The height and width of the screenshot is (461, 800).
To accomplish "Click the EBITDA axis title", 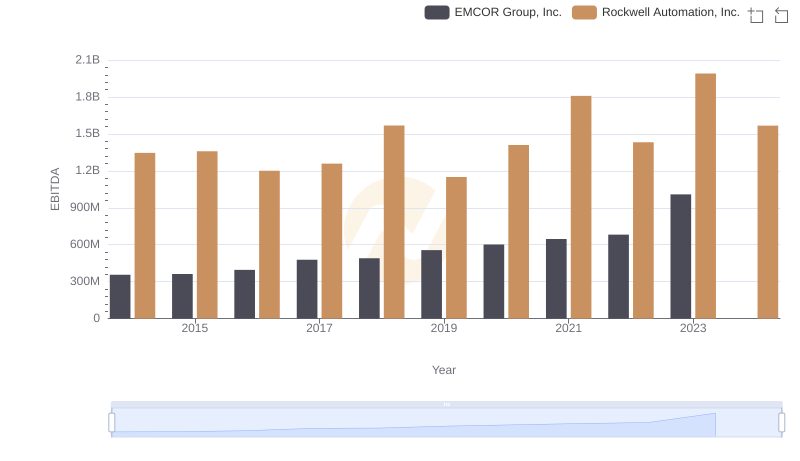I will click(x=55, y=189).
